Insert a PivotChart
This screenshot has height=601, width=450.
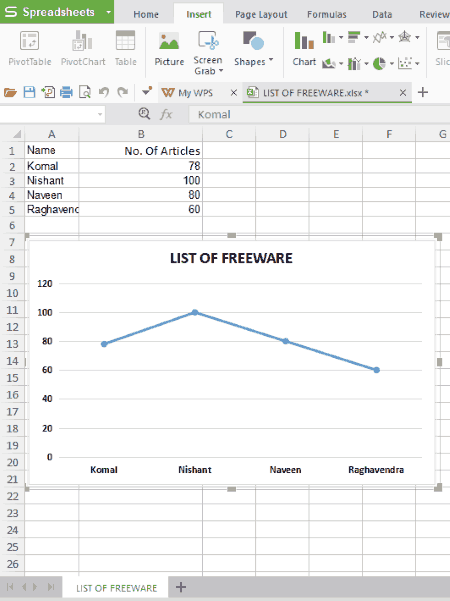coord(83,48)
